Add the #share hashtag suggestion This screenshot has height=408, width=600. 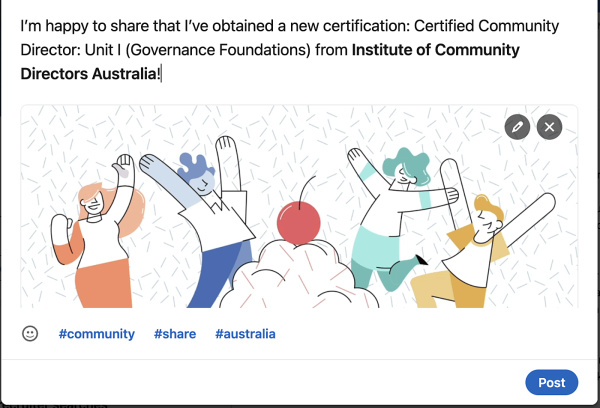[x=175, y=334]
